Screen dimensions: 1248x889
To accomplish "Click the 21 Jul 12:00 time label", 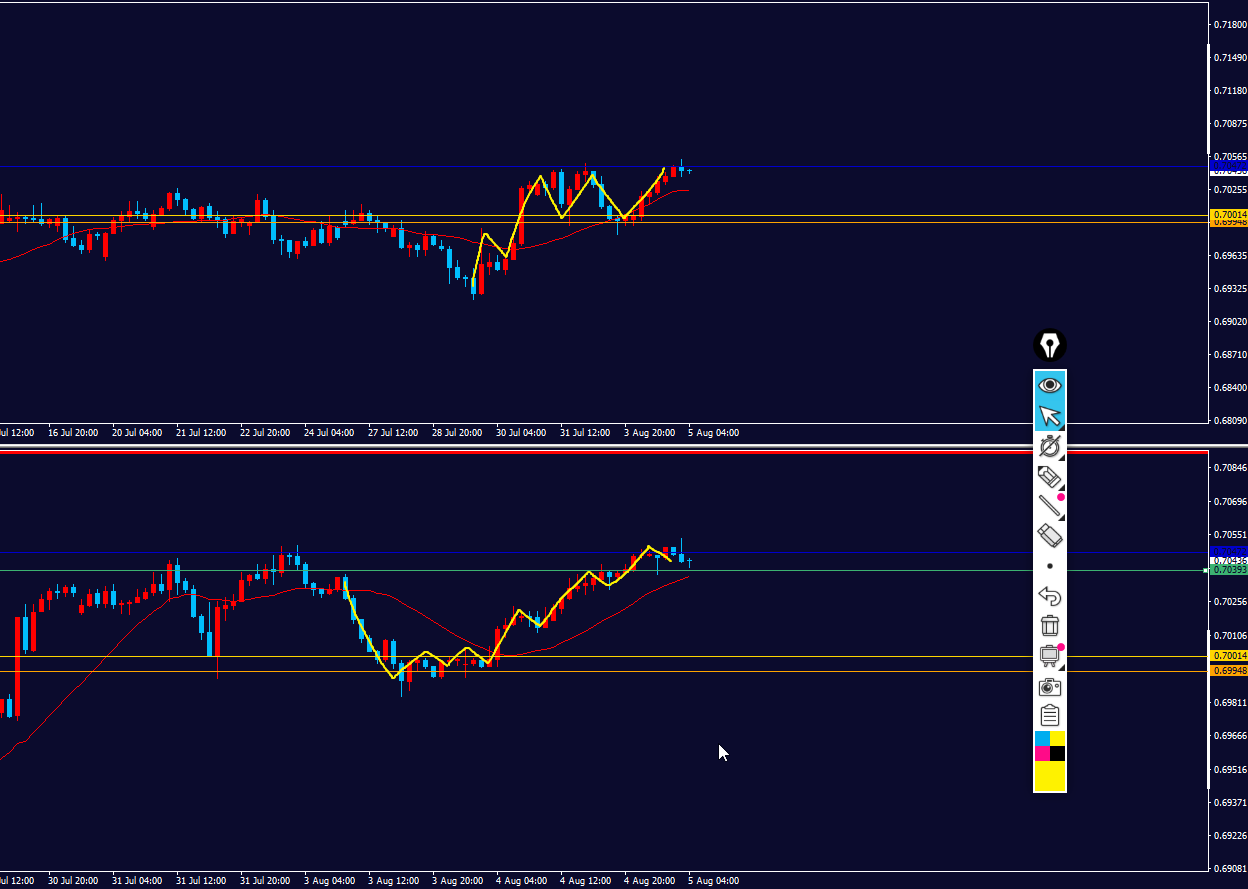I will (201, 433).
